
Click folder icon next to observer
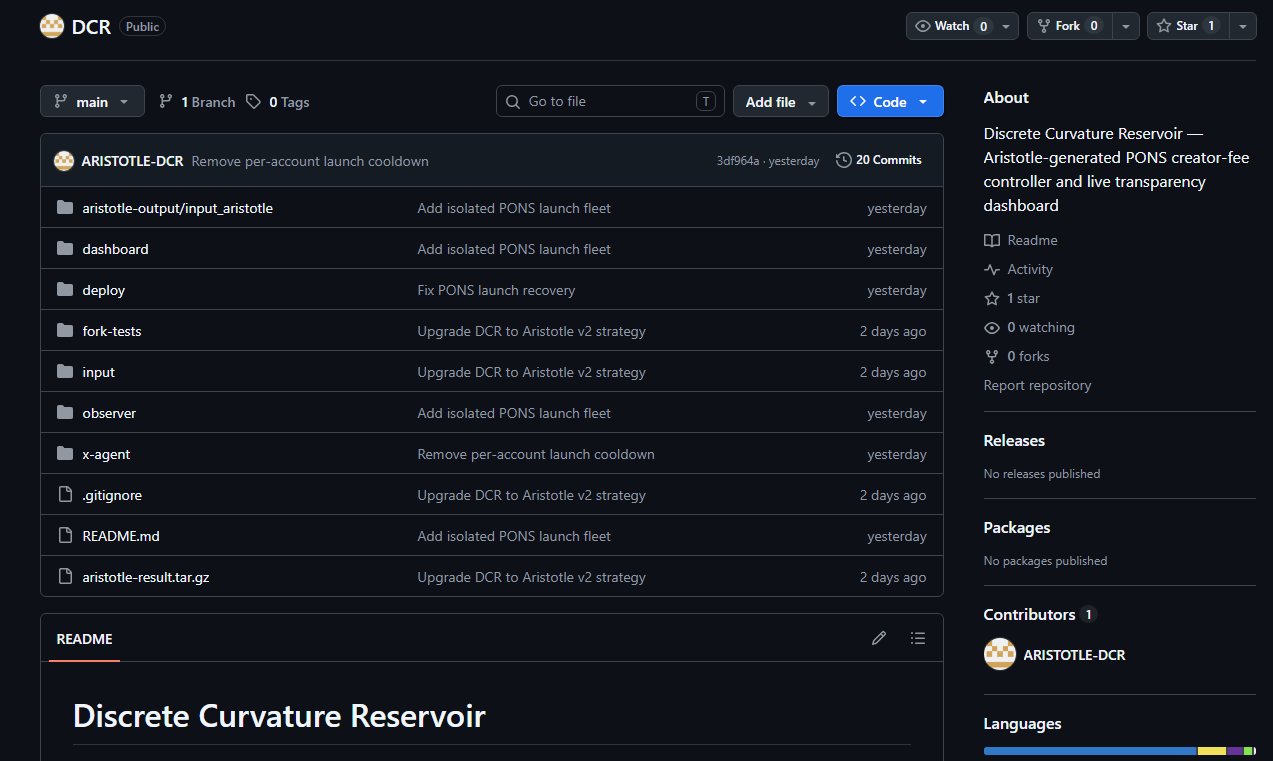pyautogui.click(x=65, y=413)
